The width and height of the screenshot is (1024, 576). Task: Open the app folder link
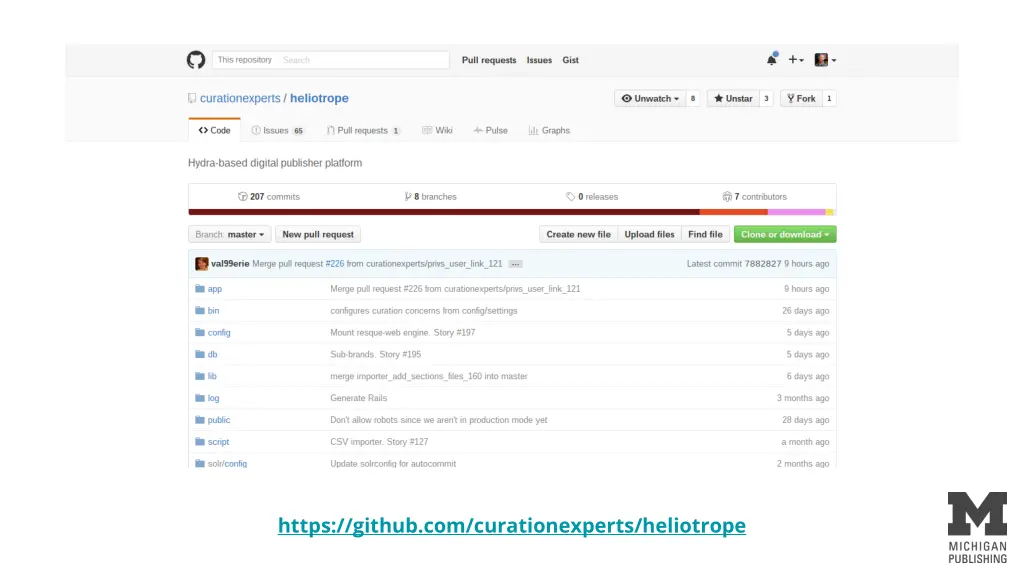click(215, 289)
